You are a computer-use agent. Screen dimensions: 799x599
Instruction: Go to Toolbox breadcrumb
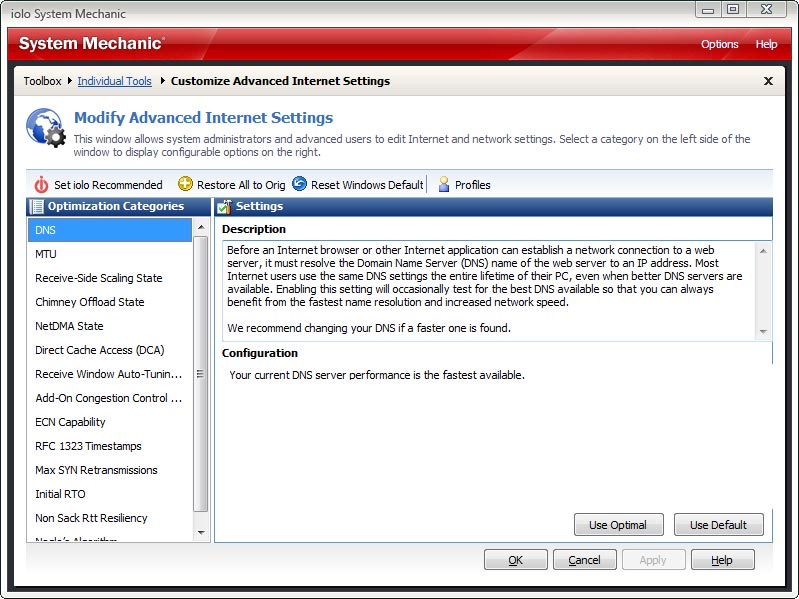tap(42, 81)
